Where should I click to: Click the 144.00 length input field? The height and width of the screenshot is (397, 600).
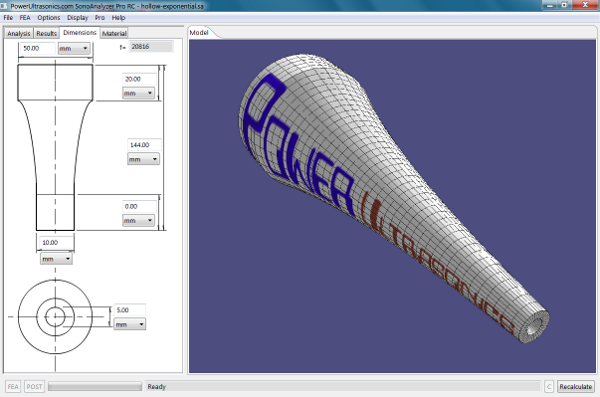[144, 145]
